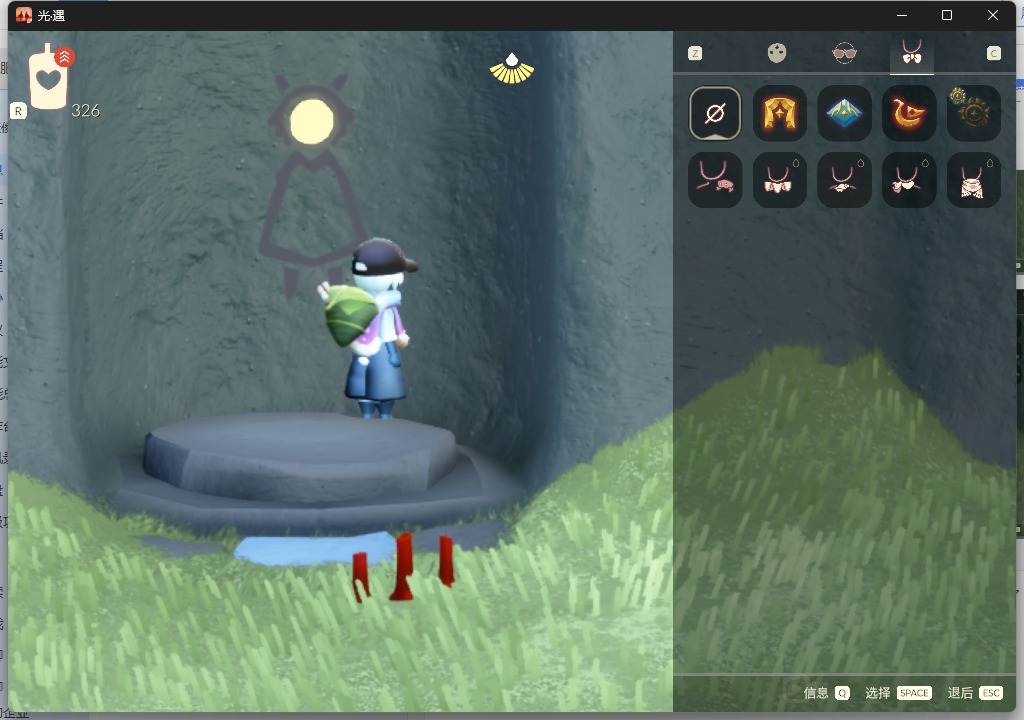
Task: Select the empty no-accessory slot
Action: pyautogui.click(x=715, y=114)
